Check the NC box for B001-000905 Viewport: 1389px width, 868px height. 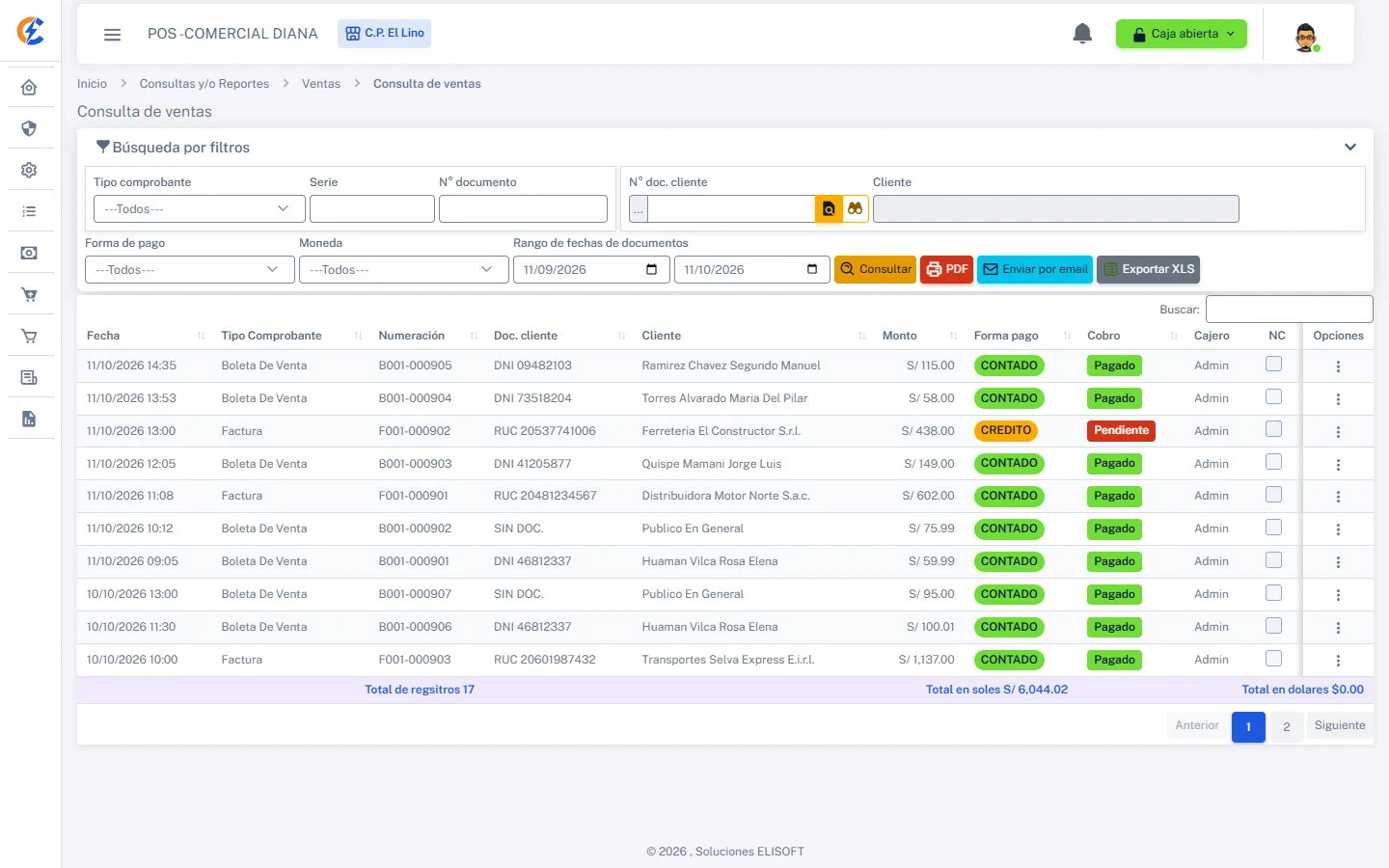[x=1274, y=364]
